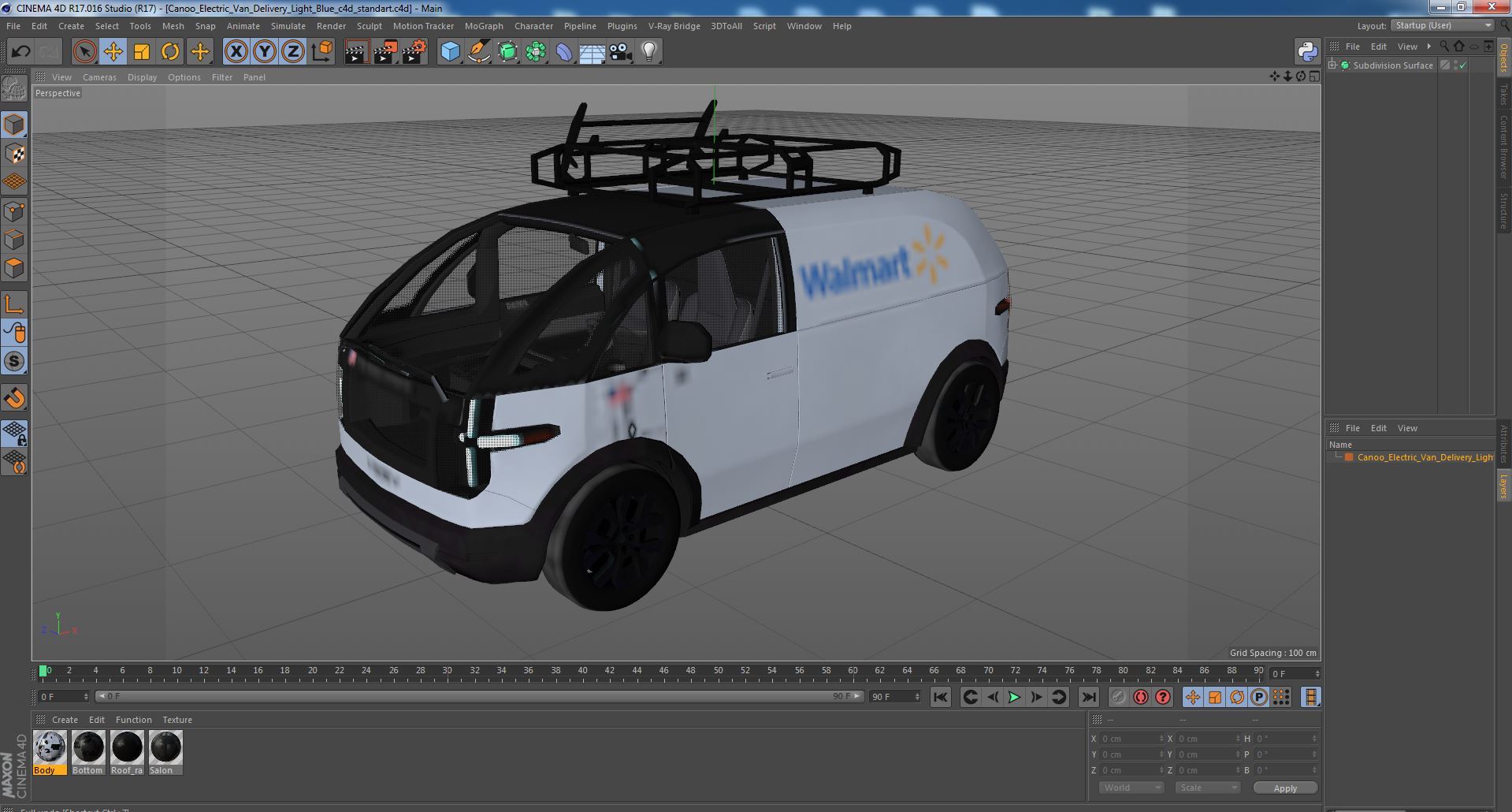Select the Rotate tool
1512x812 pixels.
170,52
